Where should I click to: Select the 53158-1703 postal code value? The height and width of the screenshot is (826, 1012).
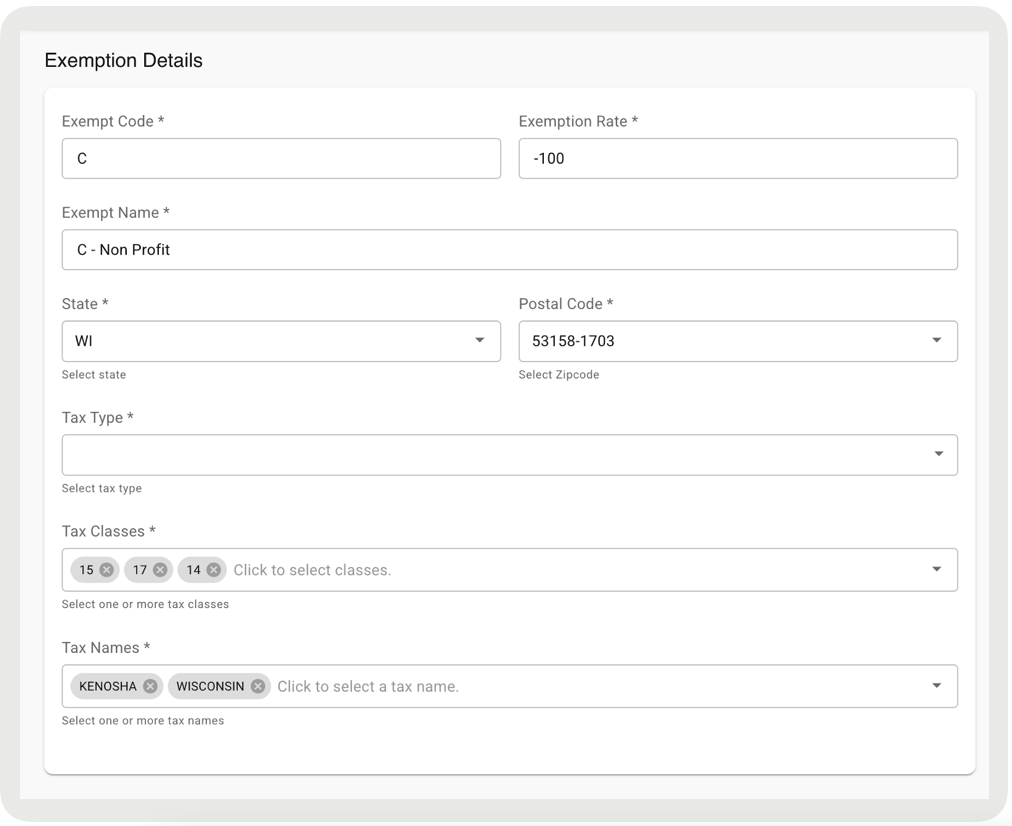click(573, 341)
